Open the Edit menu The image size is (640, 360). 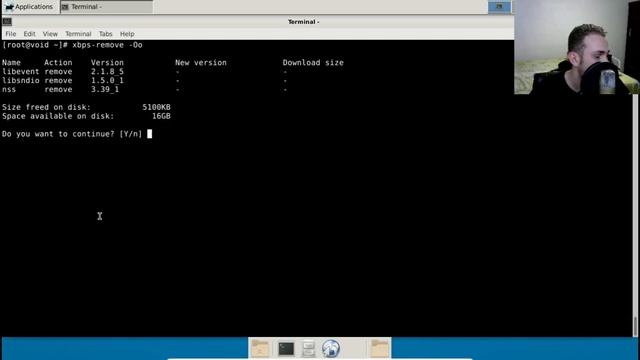point(29,34)
